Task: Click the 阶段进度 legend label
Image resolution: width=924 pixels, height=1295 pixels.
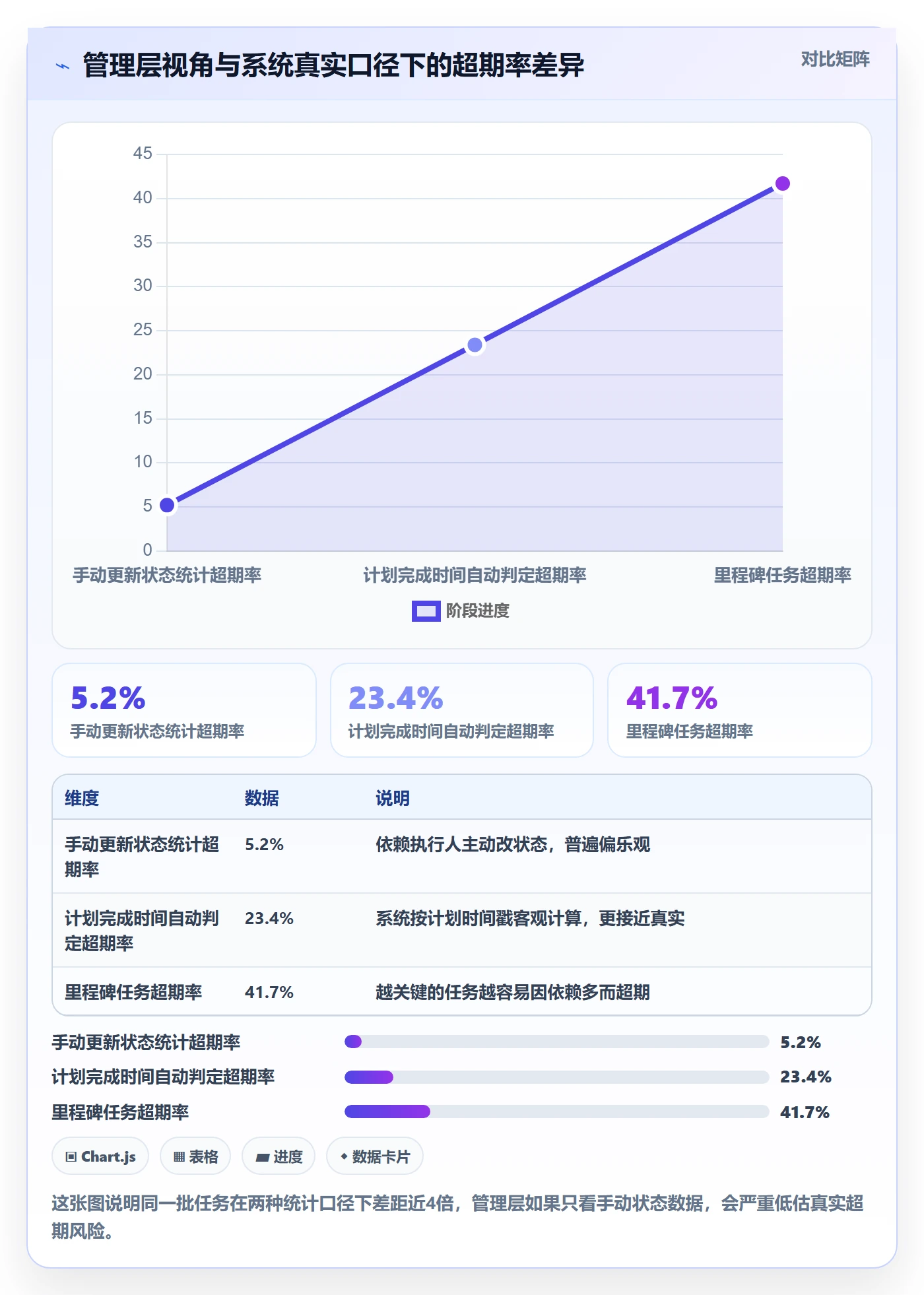Action: click(477, 611)
